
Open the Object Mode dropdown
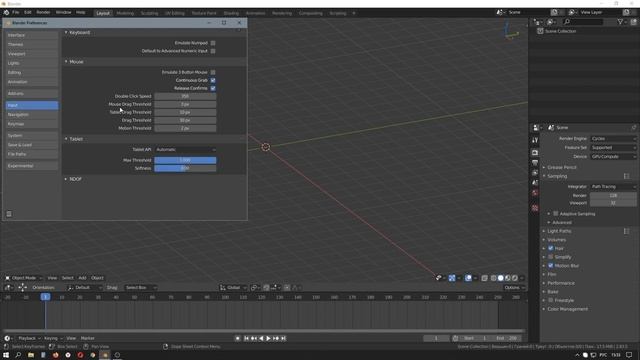pos(23,278)
